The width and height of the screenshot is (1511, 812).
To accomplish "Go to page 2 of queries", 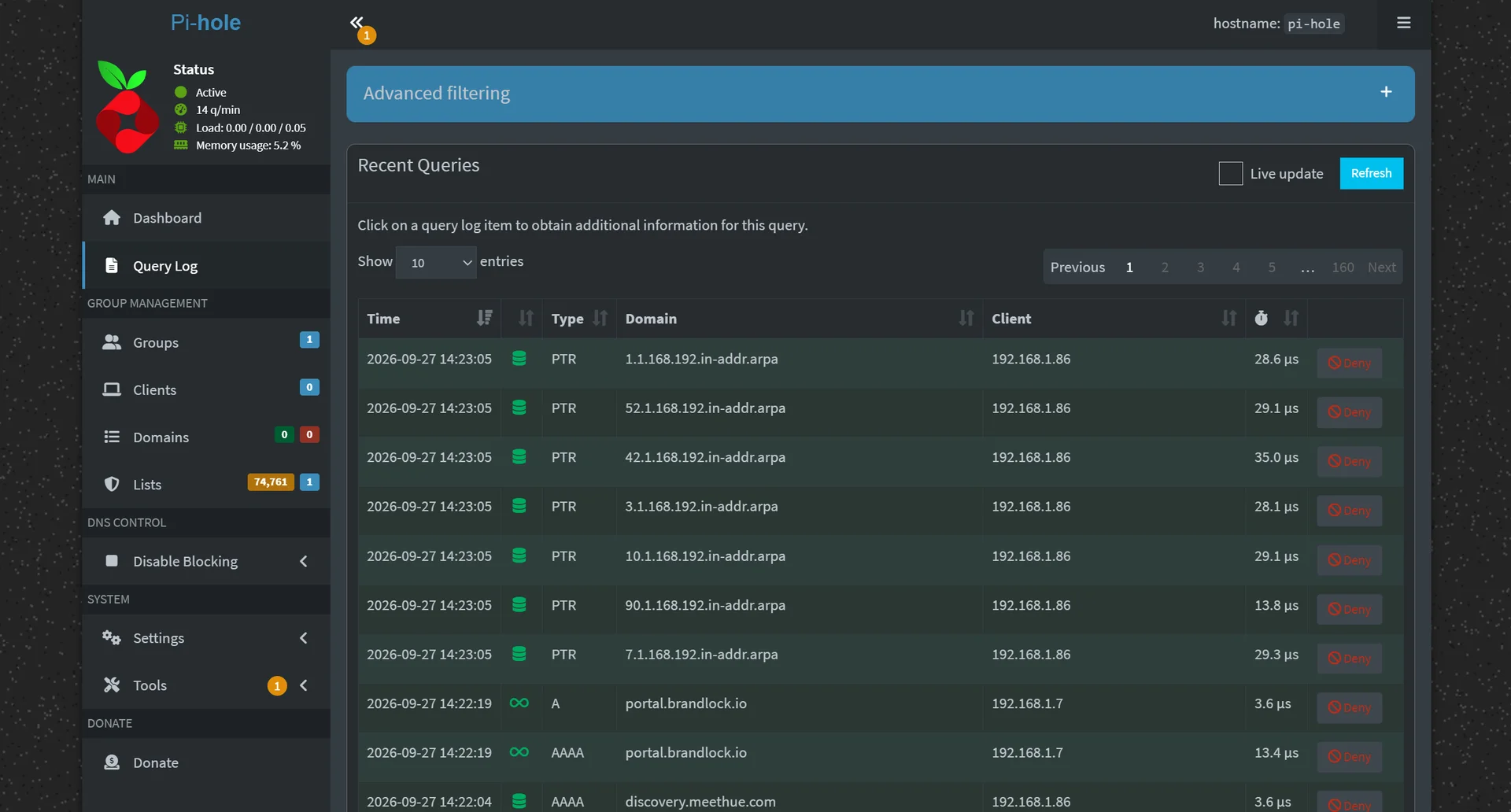I will [x=1165, y=267].
